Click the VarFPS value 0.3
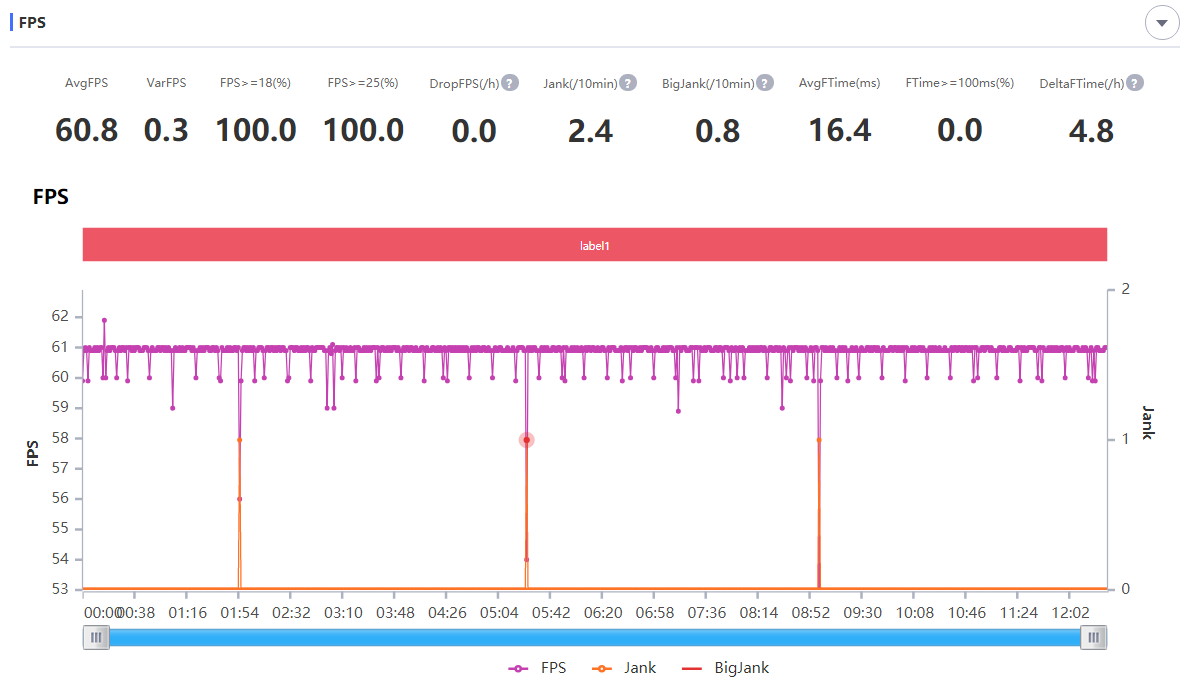 point(166,130)
